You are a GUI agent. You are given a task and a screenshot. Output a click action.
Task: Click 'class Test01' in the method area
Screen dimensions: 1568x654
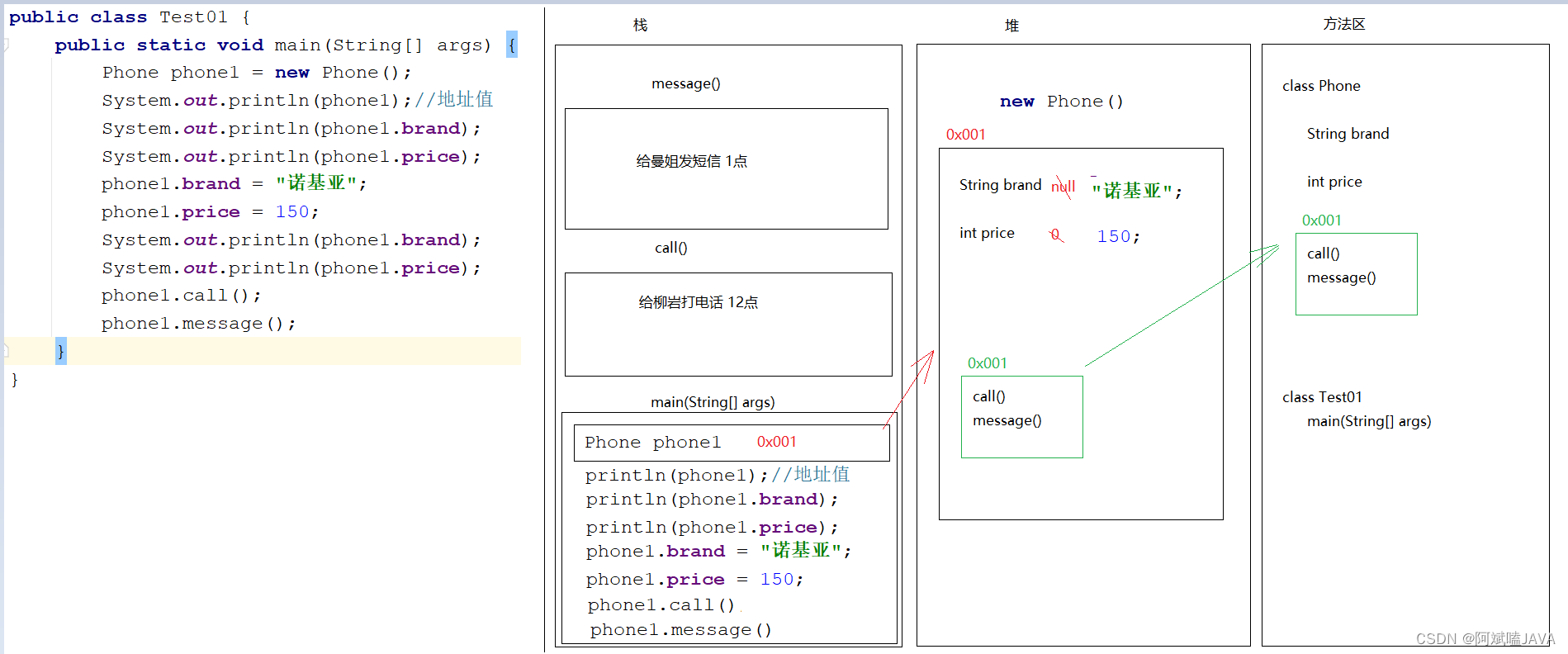pos(1322,397)
